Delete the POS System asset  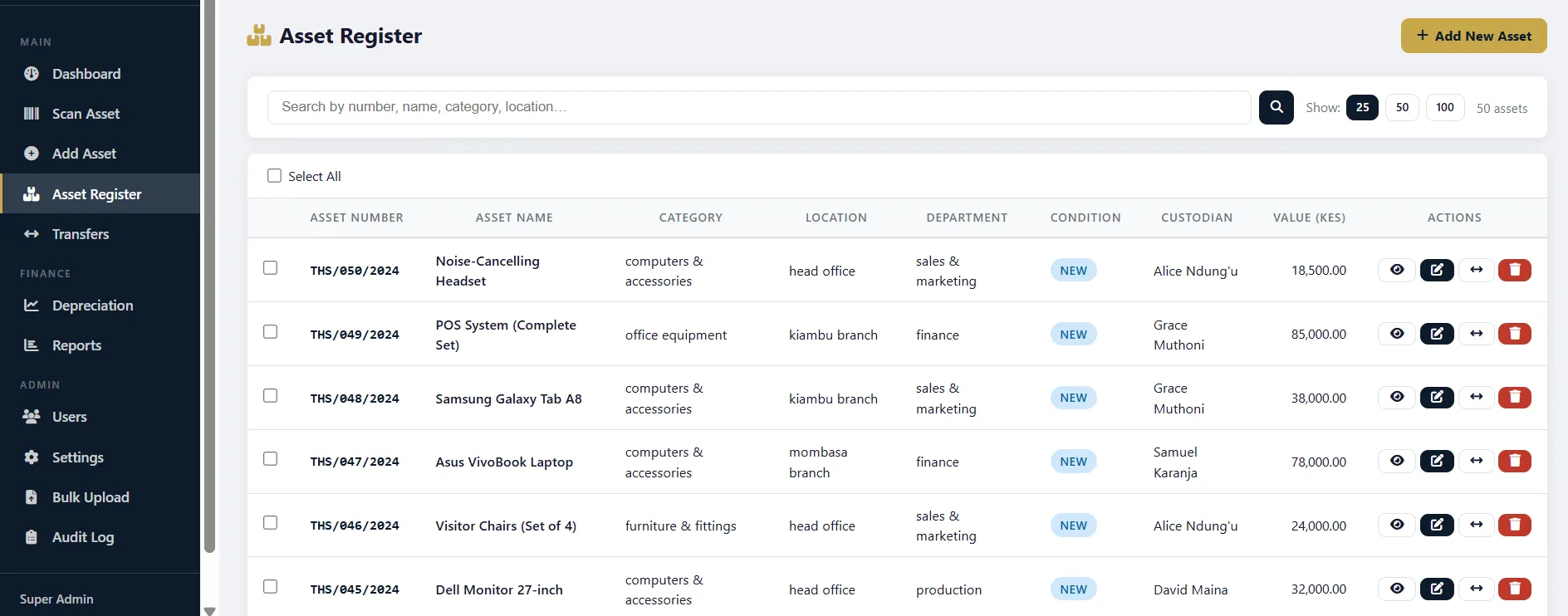tap(1515, 334)
